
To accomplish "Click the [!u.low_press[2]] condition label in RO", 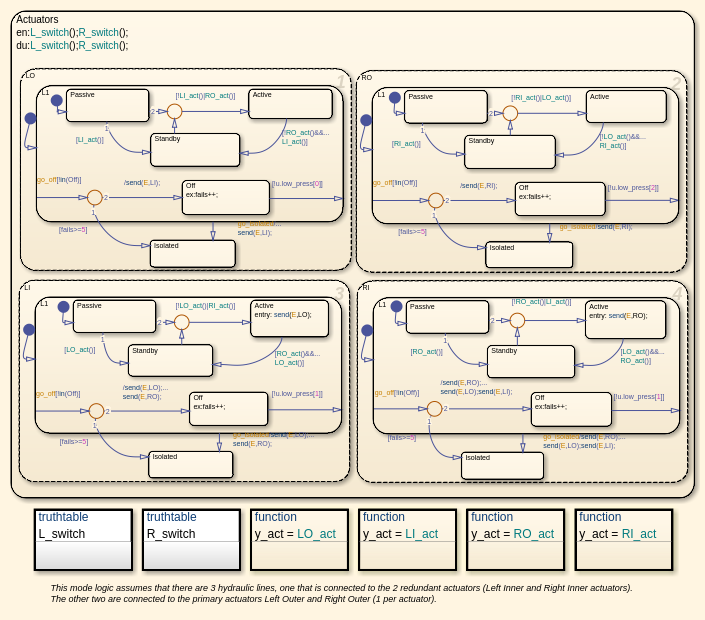I will (x=633, y=187).
